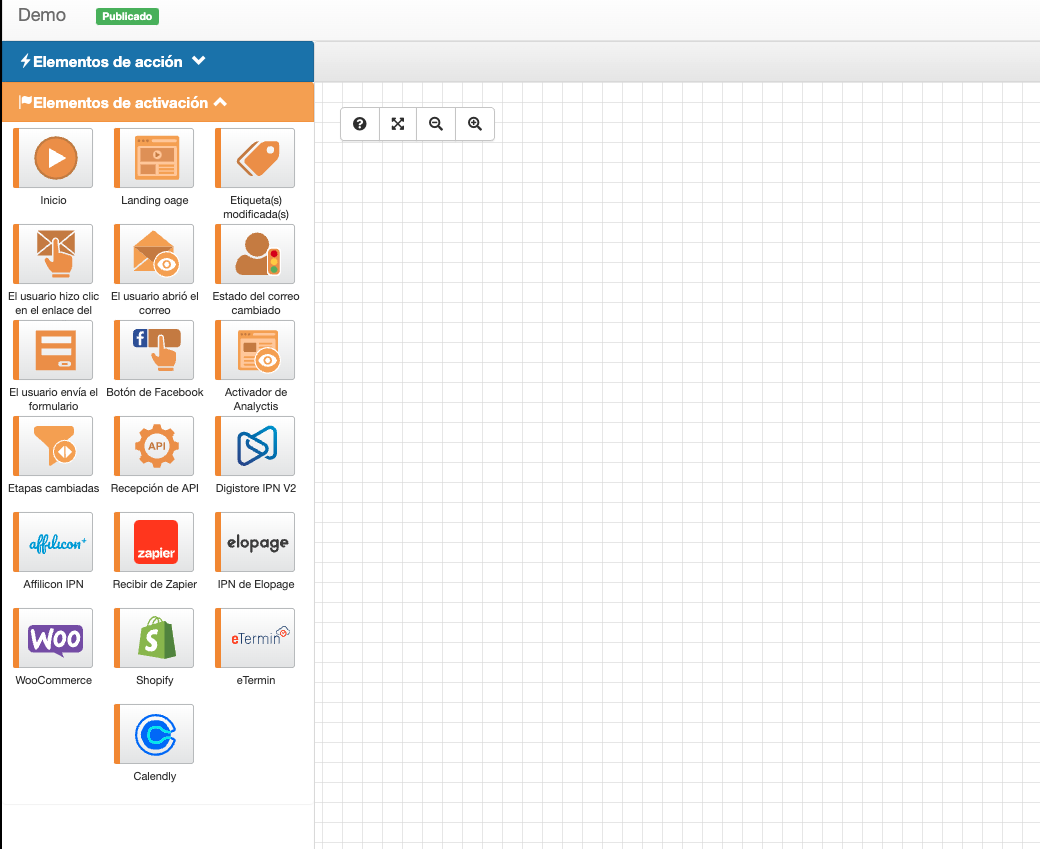Zoom out of the canvas
This screenshot has height=849, width=1040.
436,124
